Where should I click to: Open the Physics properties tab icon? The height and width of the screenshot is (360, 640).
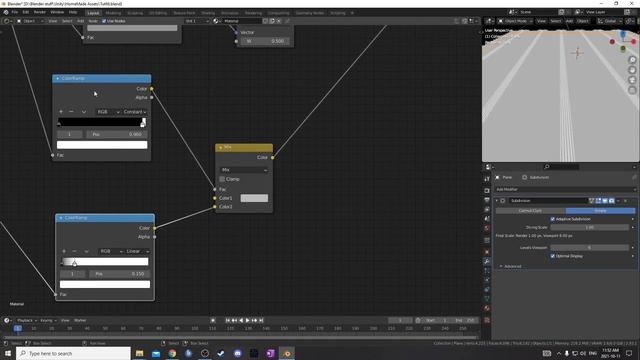tap(487, 280)
